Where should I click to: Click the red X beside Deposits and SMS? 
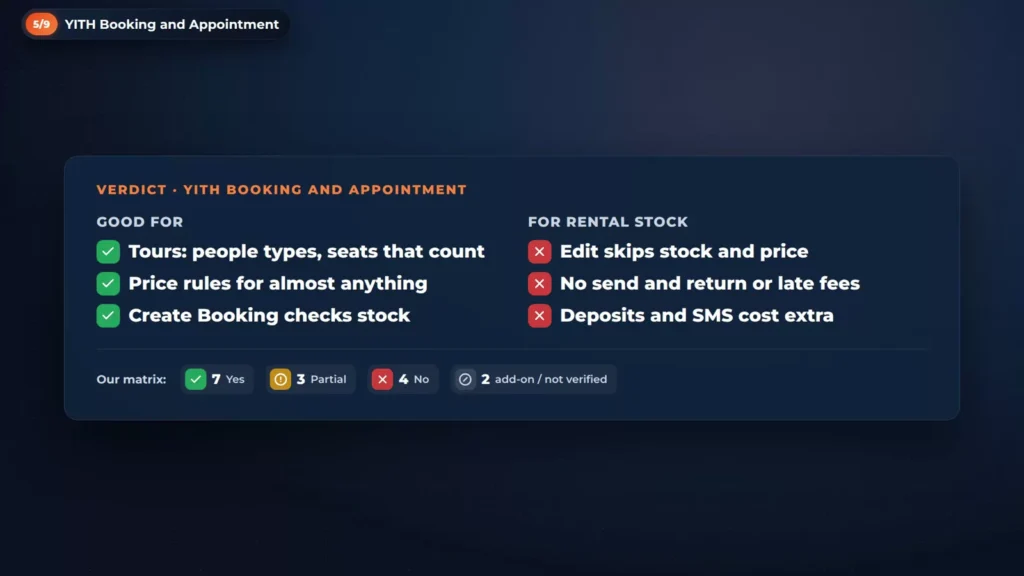[x=539, y=315]
